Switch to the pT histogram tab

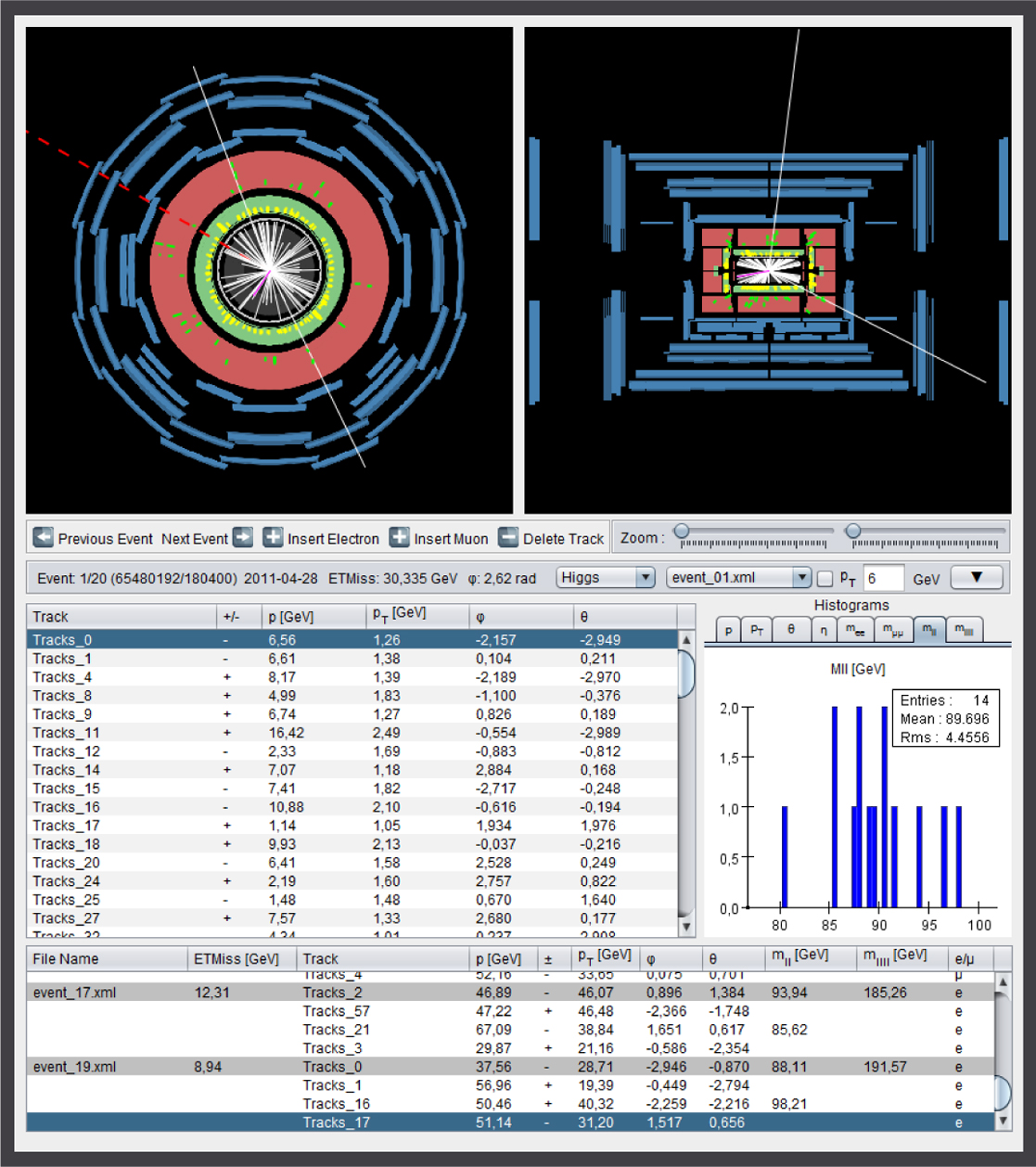tap(757, 630)
